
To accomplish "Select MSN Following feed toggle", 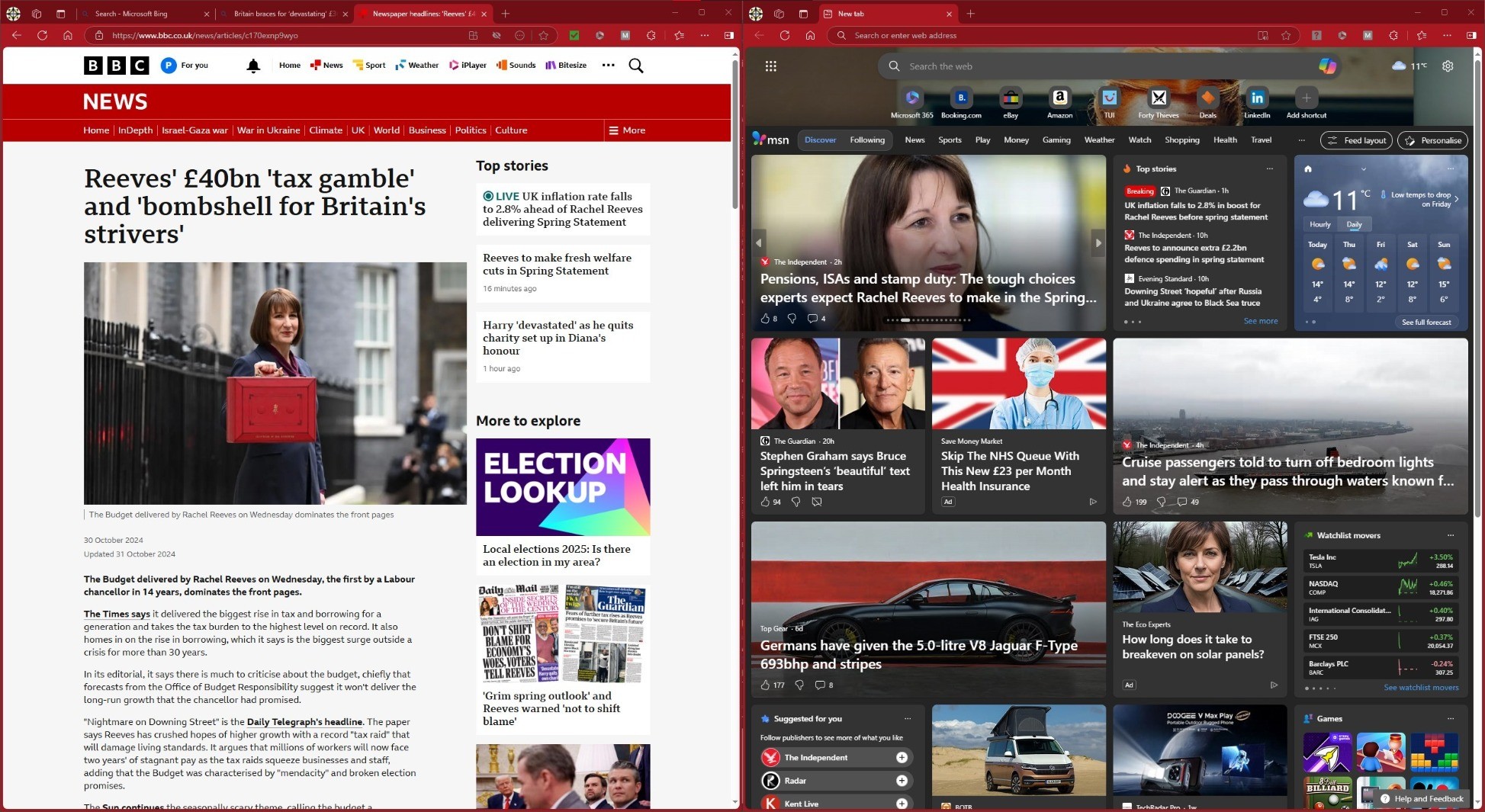I will (867, 140).
